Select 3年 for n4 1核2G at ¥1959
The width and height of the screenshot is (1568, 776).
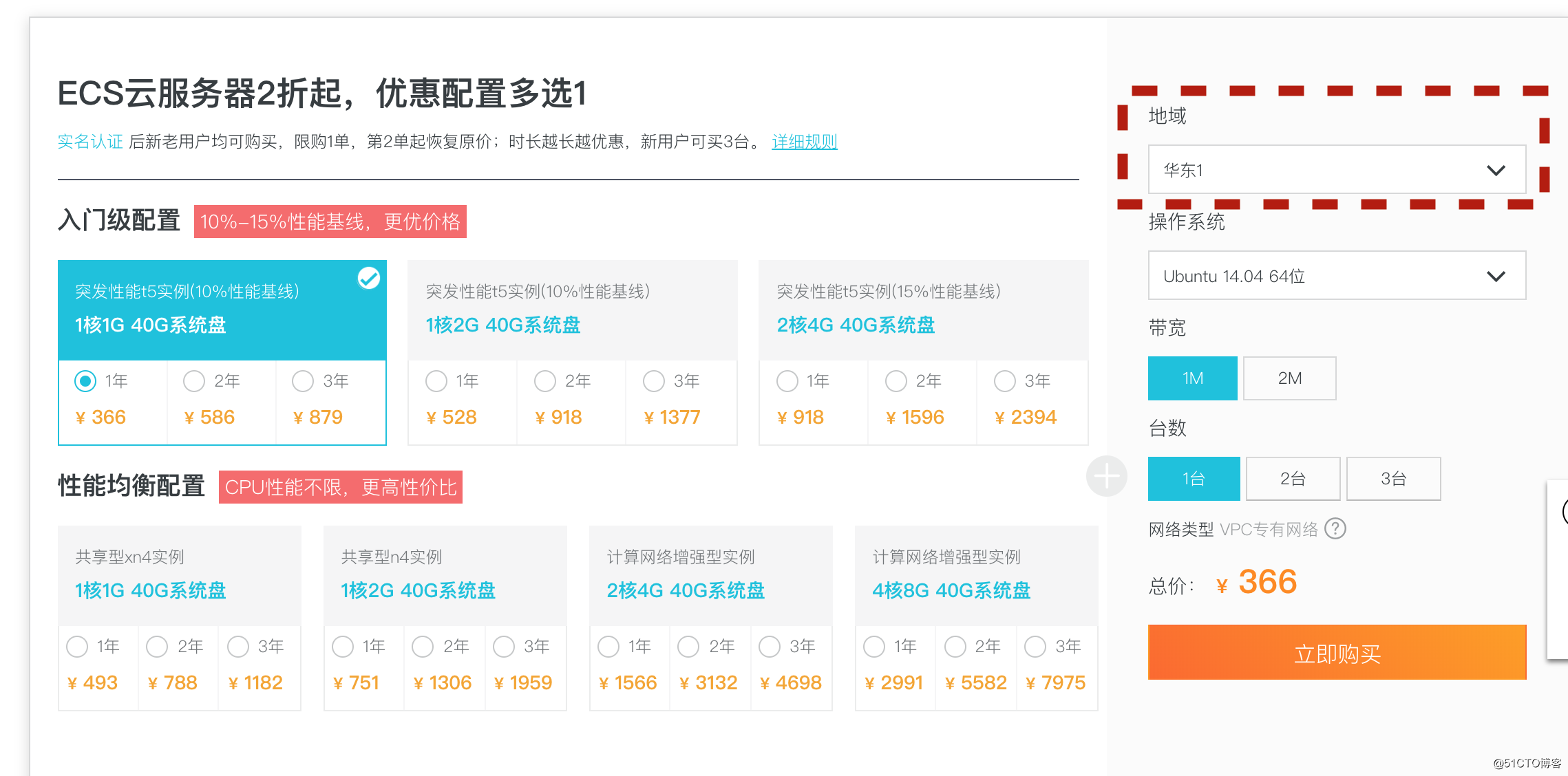(504, 647)
